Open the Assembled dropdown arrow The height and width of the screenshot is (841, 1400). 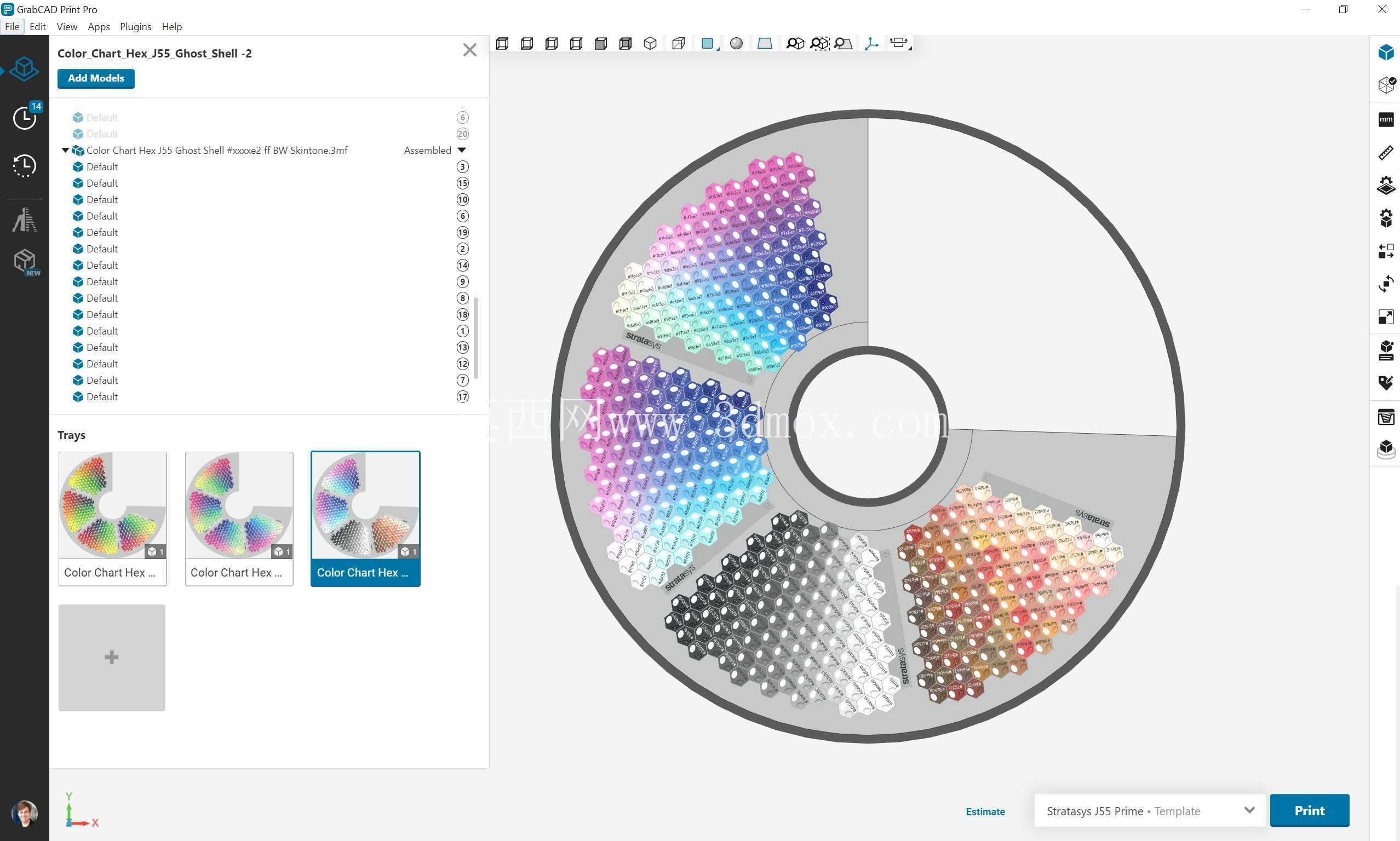(x=462, y=150)
